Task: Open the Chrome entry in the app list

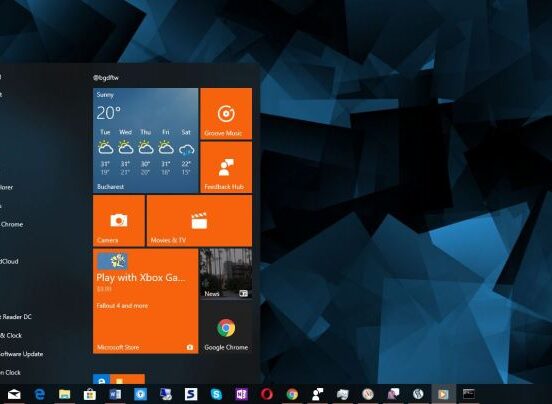Action: tap(12, 224)
